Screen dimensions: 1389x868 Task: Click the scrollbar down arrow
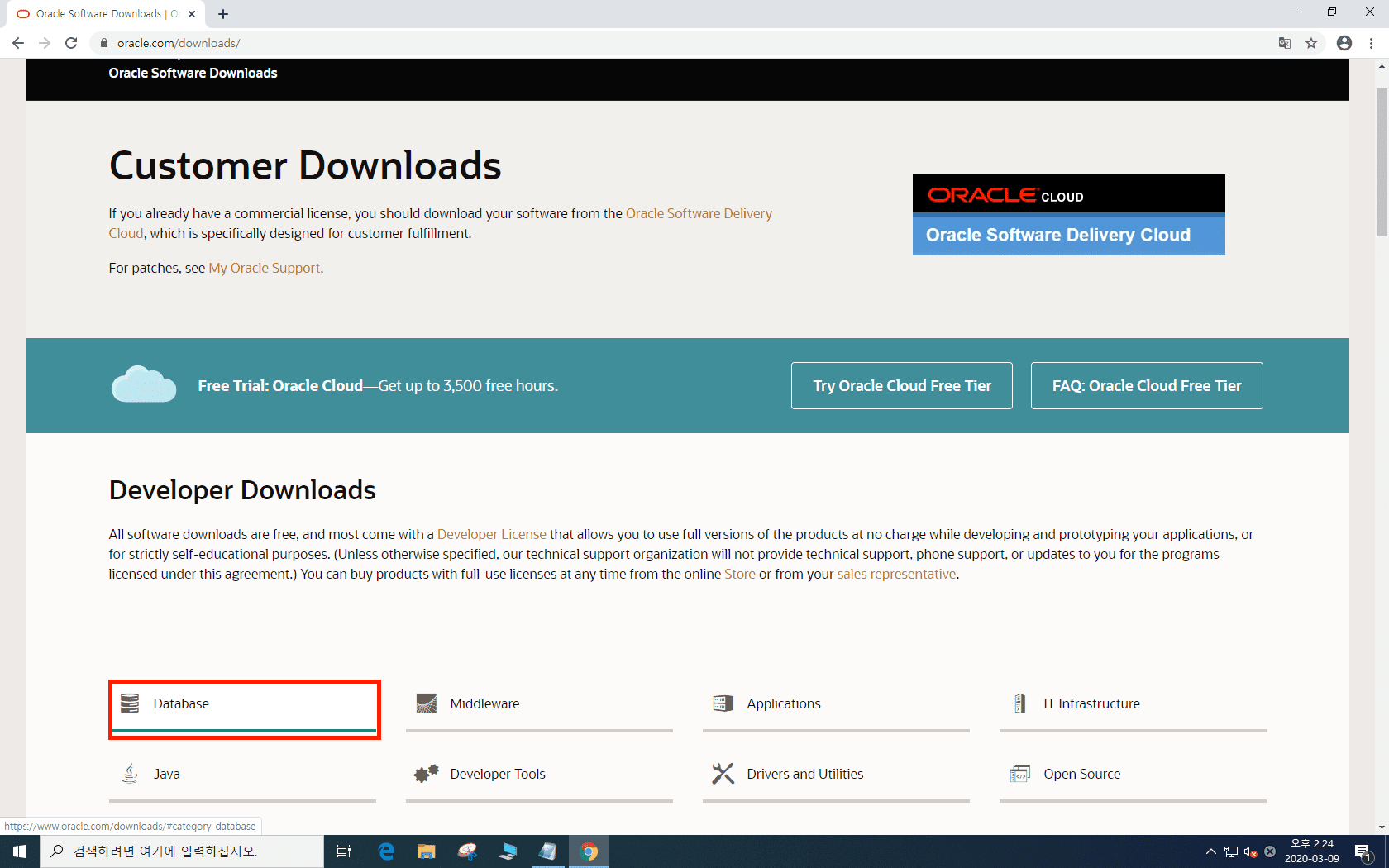coord(1382,827)
